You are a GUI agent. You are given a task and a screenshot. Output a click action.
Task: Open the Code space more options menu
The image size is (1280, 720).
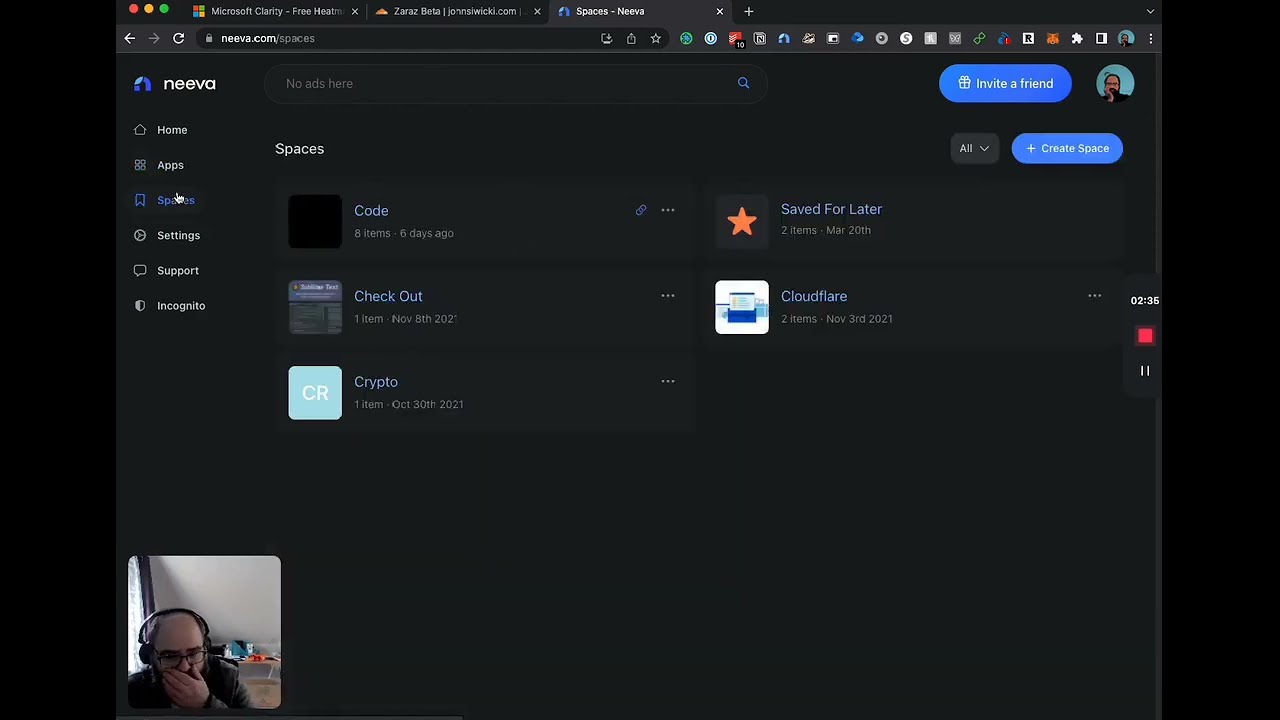[x=668, y=210]
